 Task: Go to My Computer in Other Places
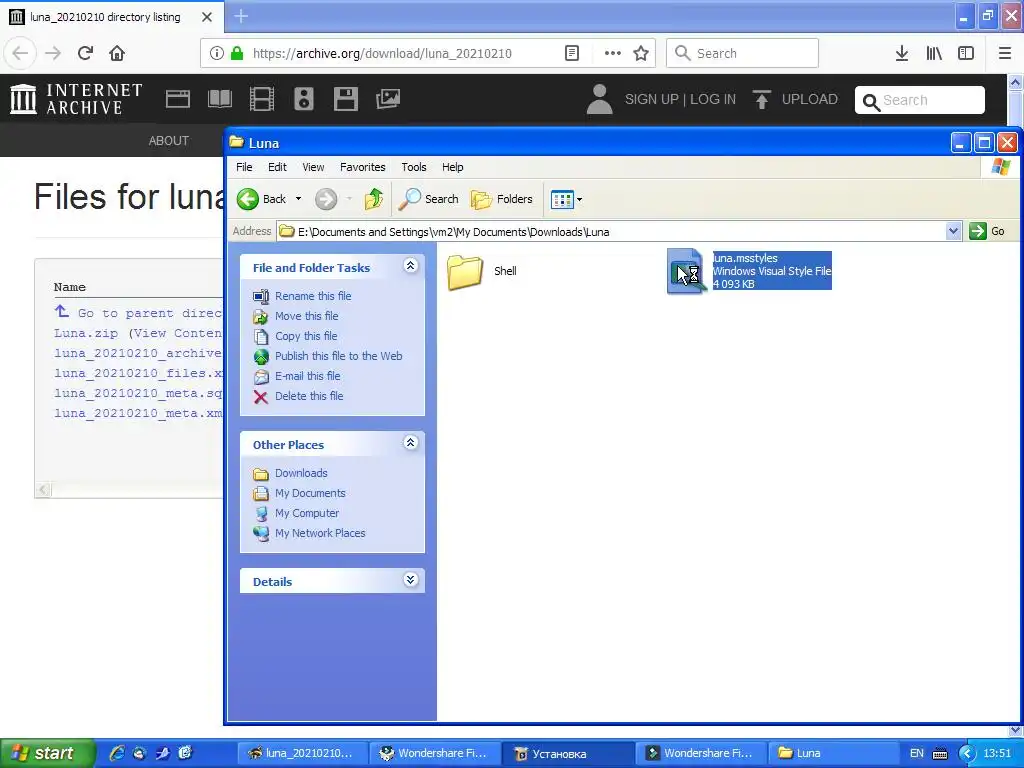point(307,513)
